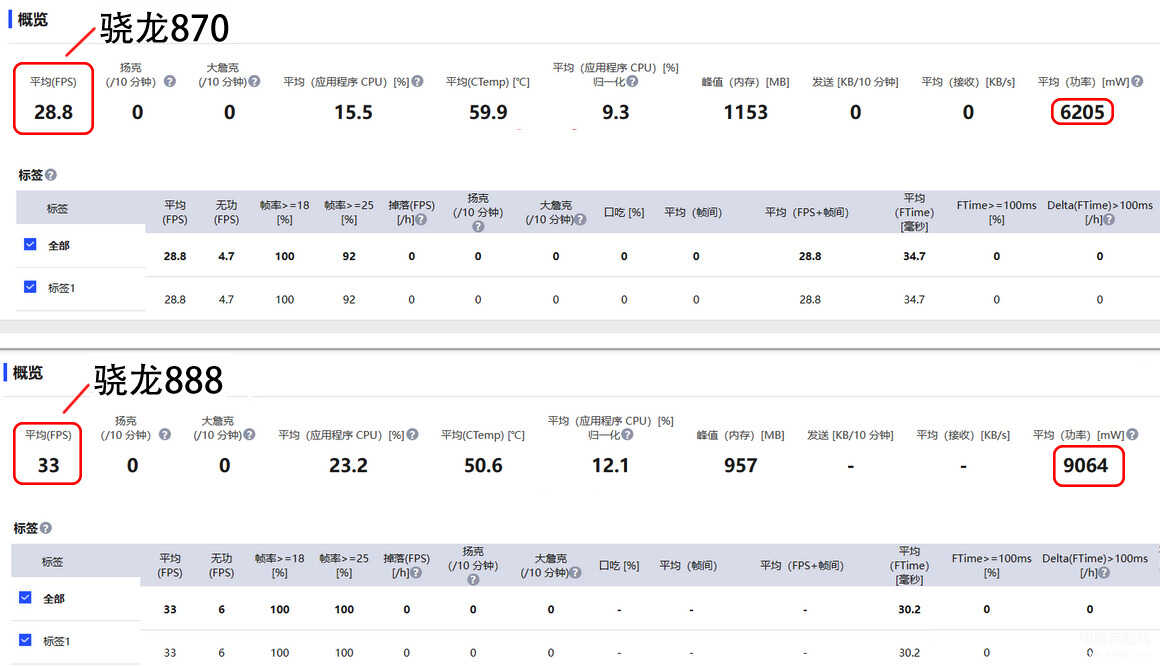Open 掉落(FPS) help icon in 骁龙870 table header

coord(421,220)
